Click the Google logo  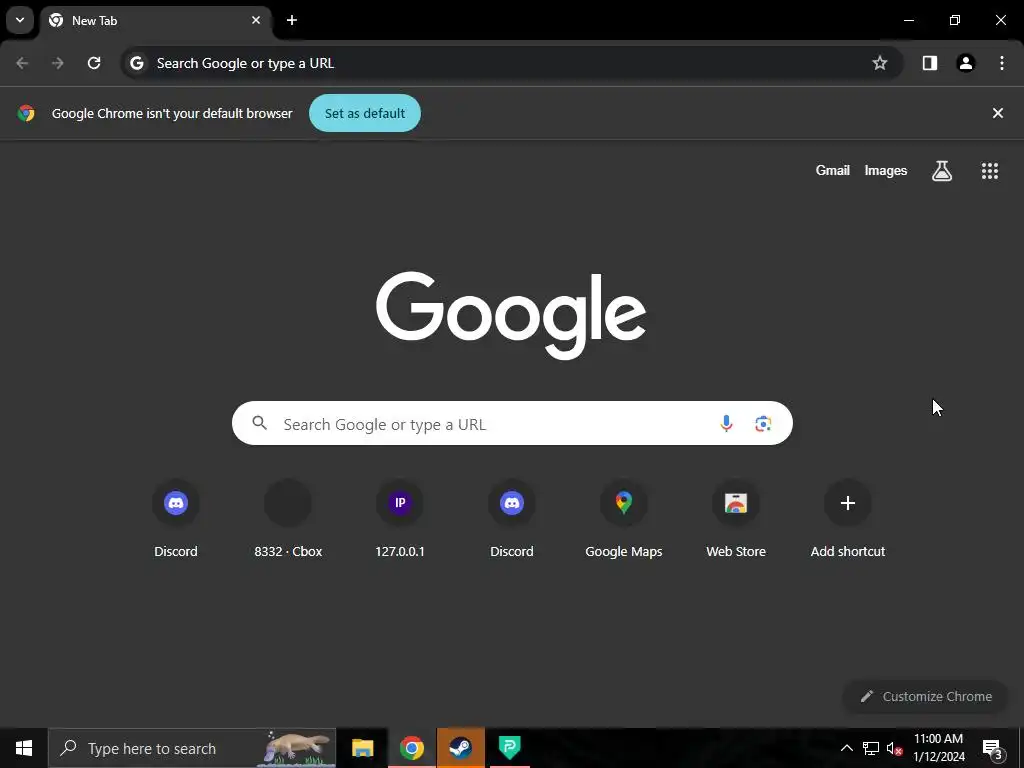pos(511,315)
